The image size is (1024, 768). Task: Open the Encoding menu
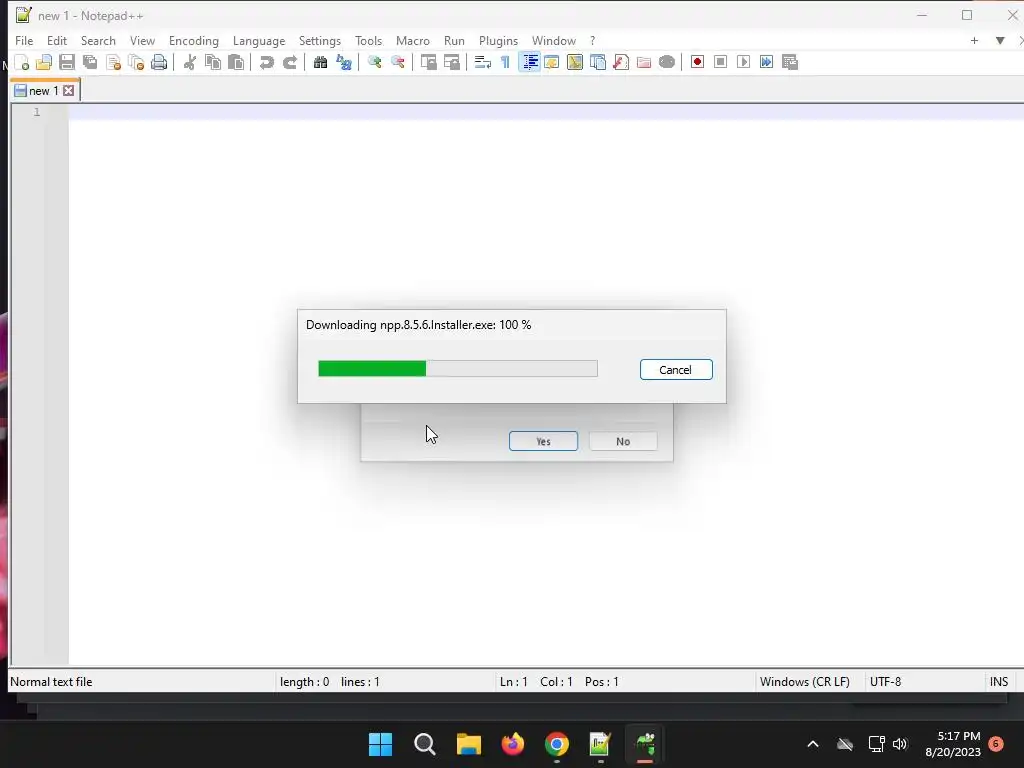point(194,40)
